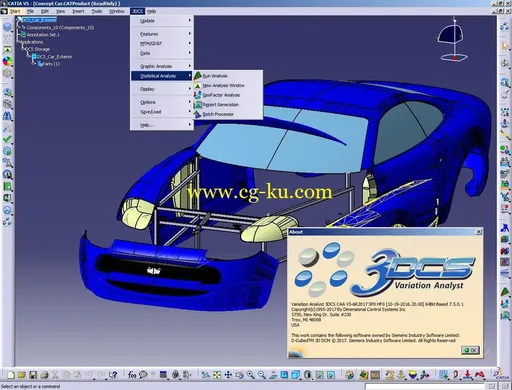Screen dimensions: 512x390
Task: Click the Fit All In icon
Action: pyautogui.click(x=217, y=375)
